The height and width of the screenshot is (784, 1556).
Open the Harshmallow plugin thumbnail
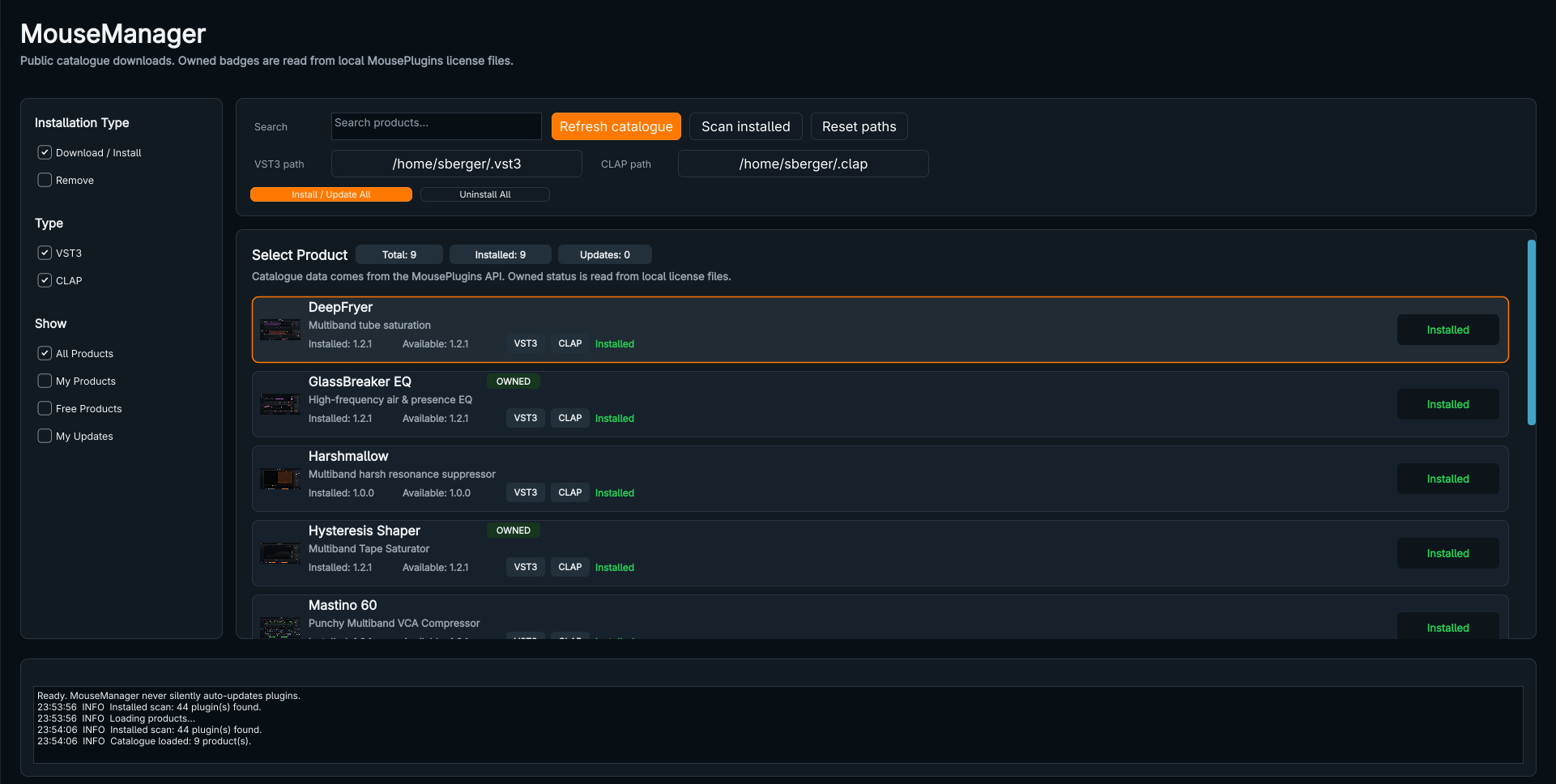point(280,479)
